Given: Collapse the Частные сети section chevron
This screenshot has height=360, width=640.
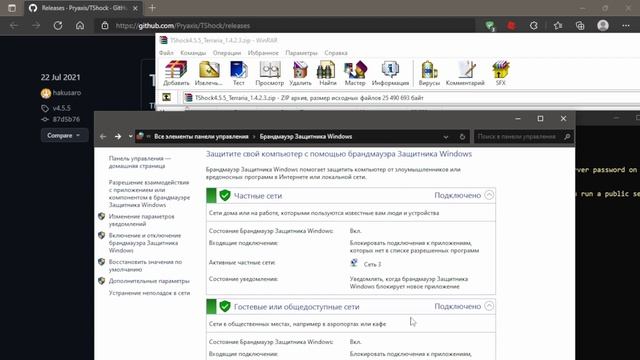Looking at the screenshot, I should [489, 195].
